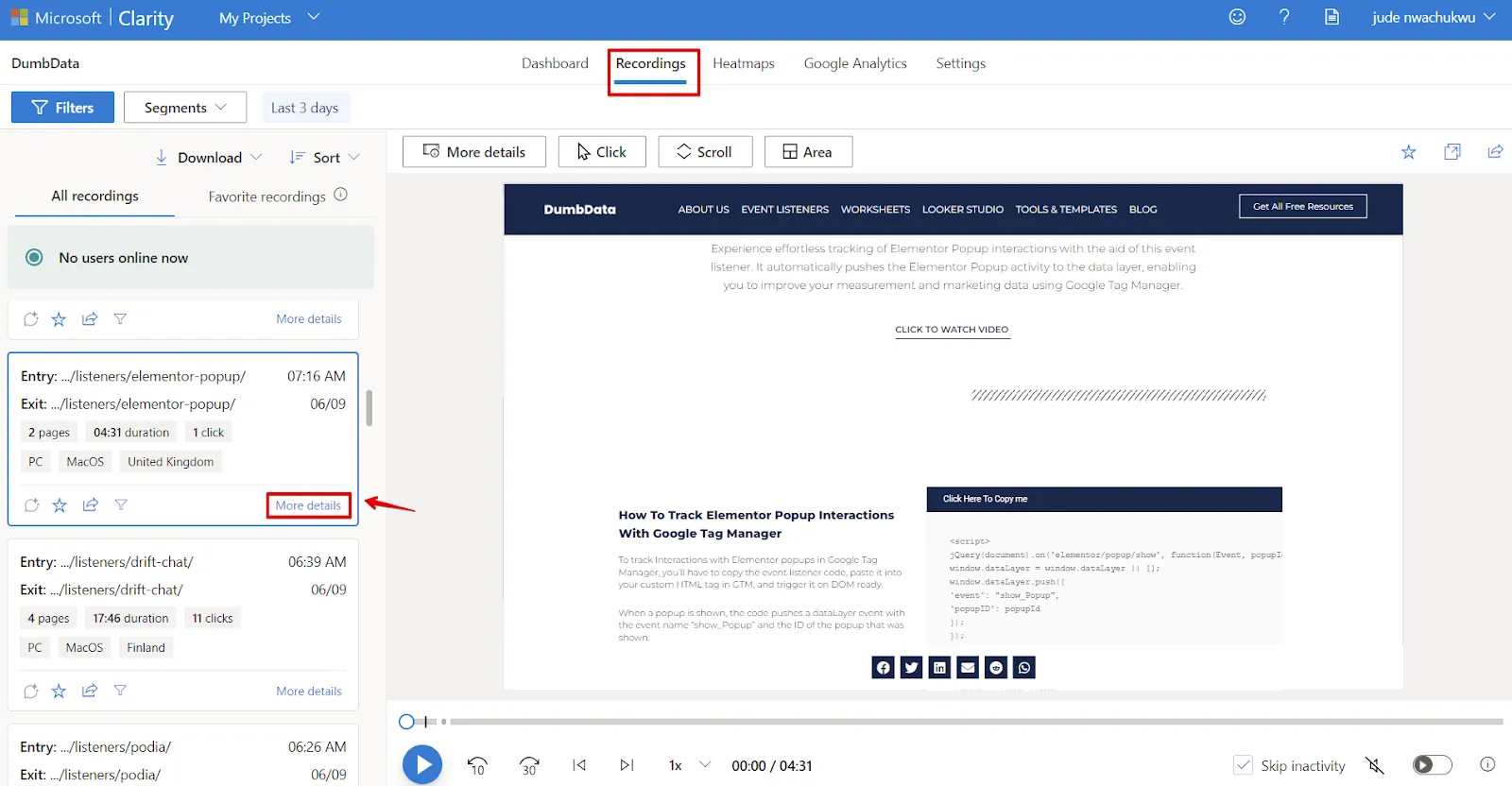Share the drift-chat recording
The image size is (1512, 786).
(90, 691)
